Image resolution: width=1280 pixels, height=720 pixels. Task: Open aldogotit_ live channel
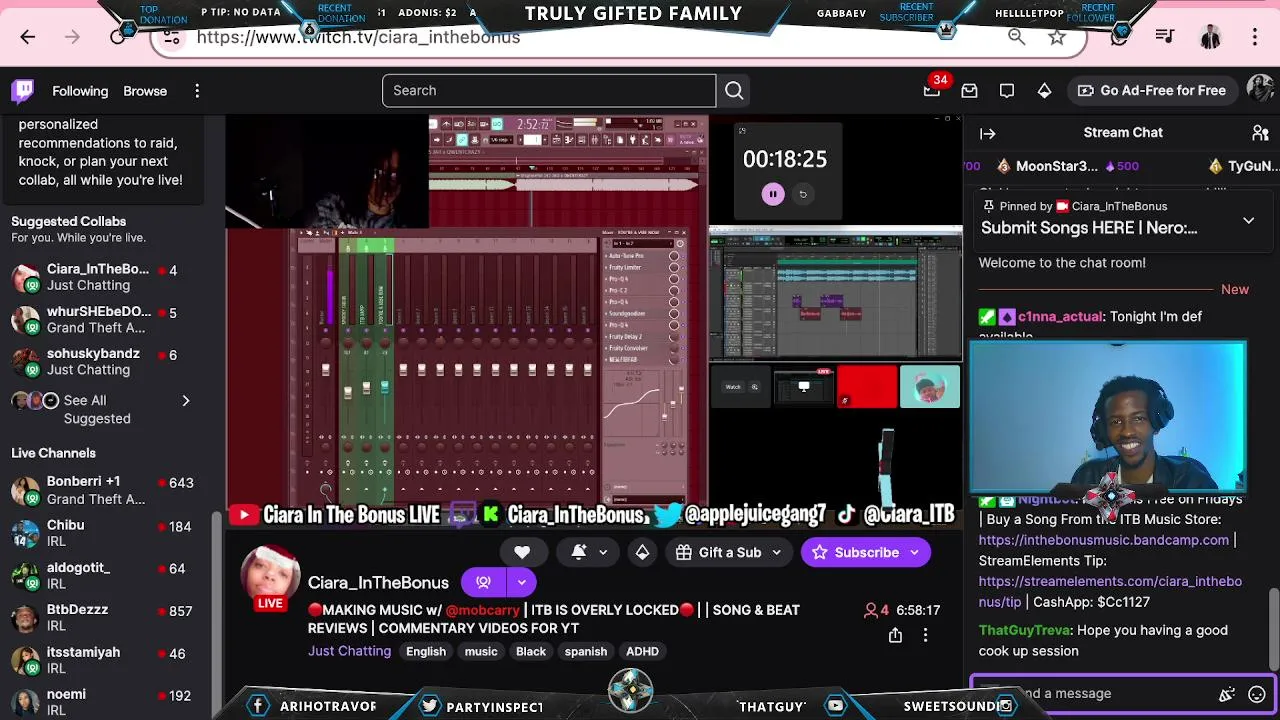click(100, 575)
